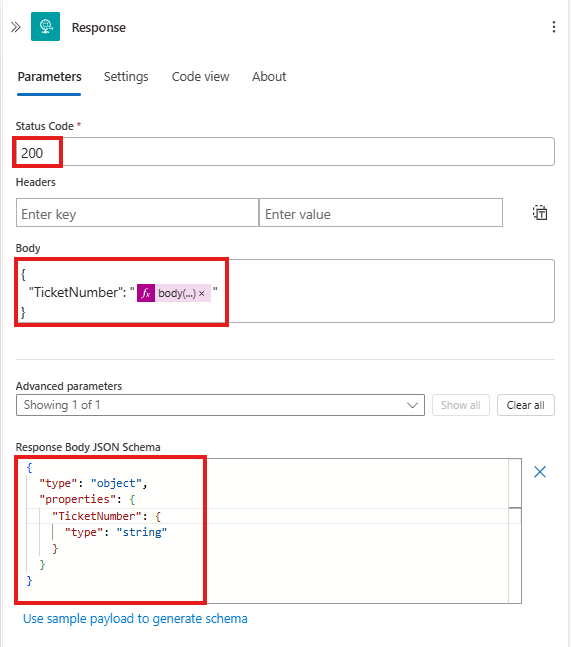The image size is (571, 647).
Task: Click the "type": "object" schema line
Action: point(93,483)
